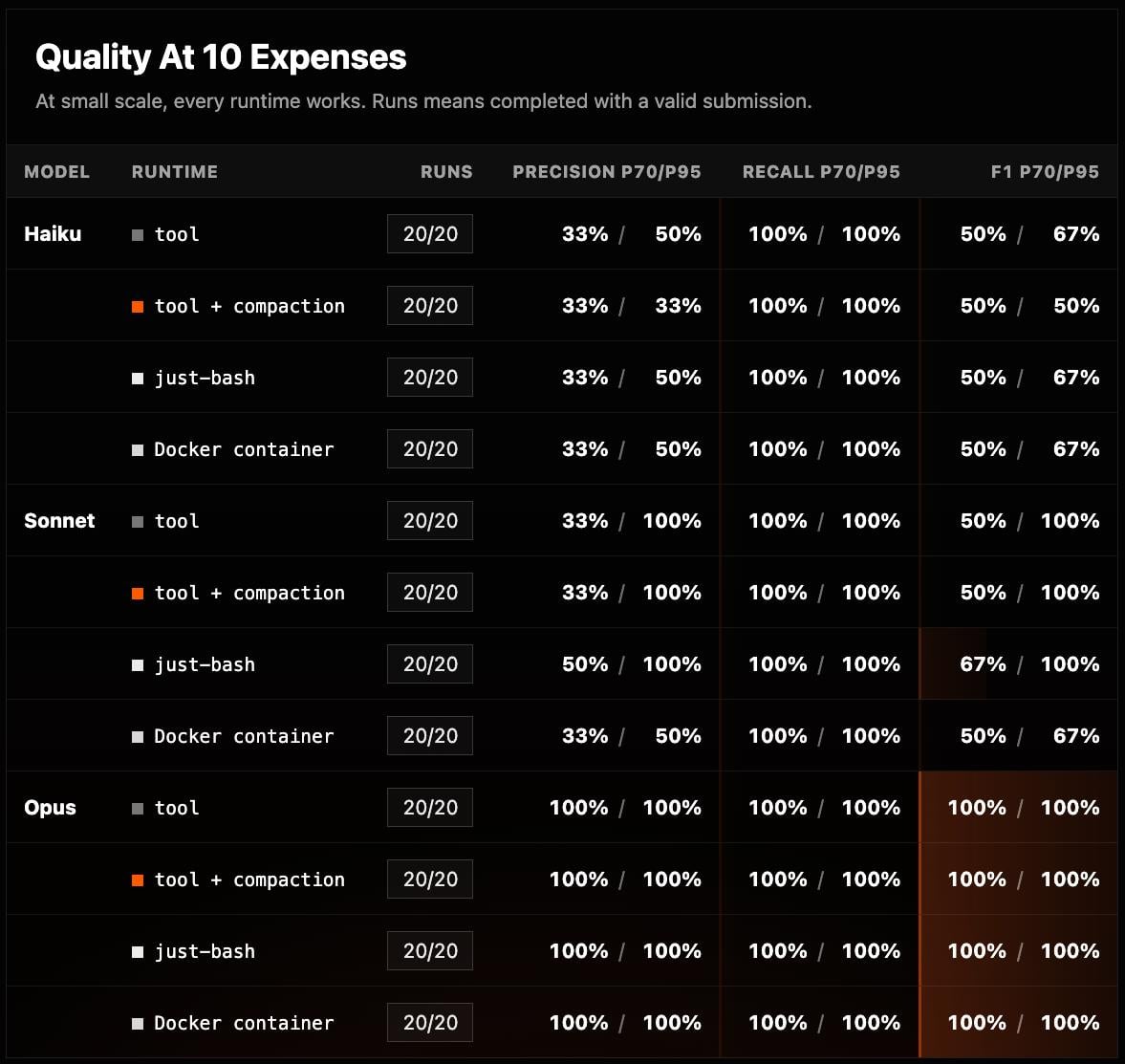1125x1064 pixels.
Task: Select the RUNTIME column header
Action: [174, 171]
